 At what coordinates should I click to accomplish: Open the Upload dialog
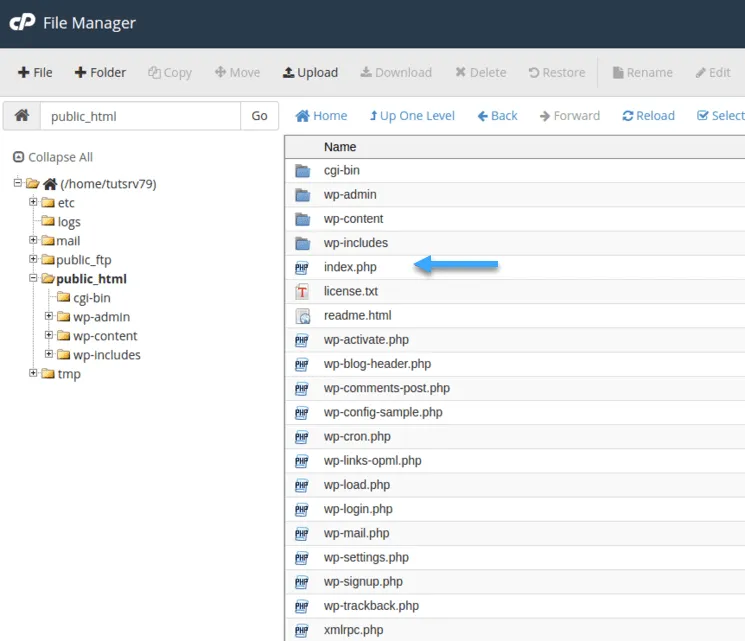pyautogui.click(x=310, y=72)
